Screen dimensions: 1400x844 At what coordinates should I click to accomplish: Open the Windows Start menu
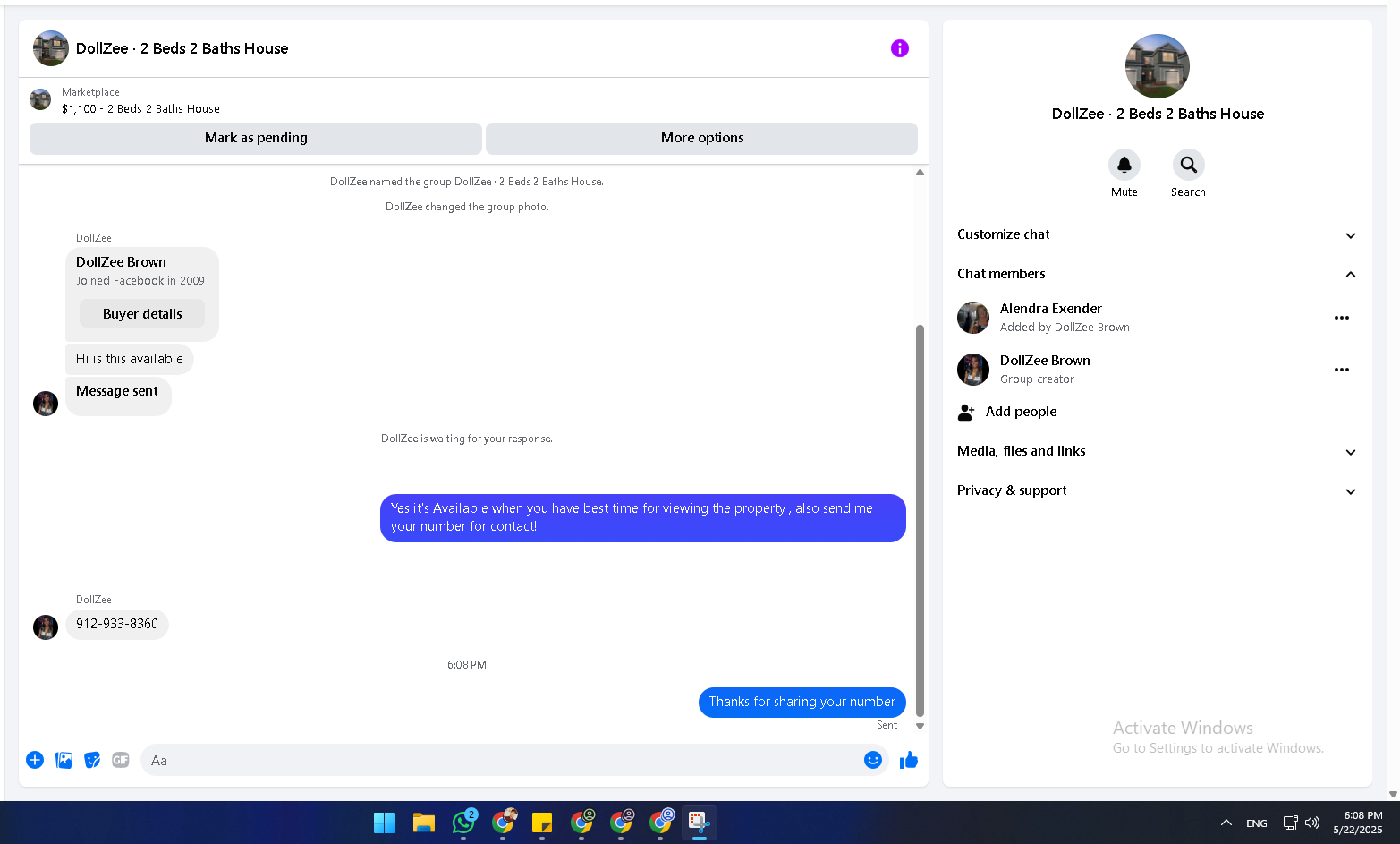point(385,823)
